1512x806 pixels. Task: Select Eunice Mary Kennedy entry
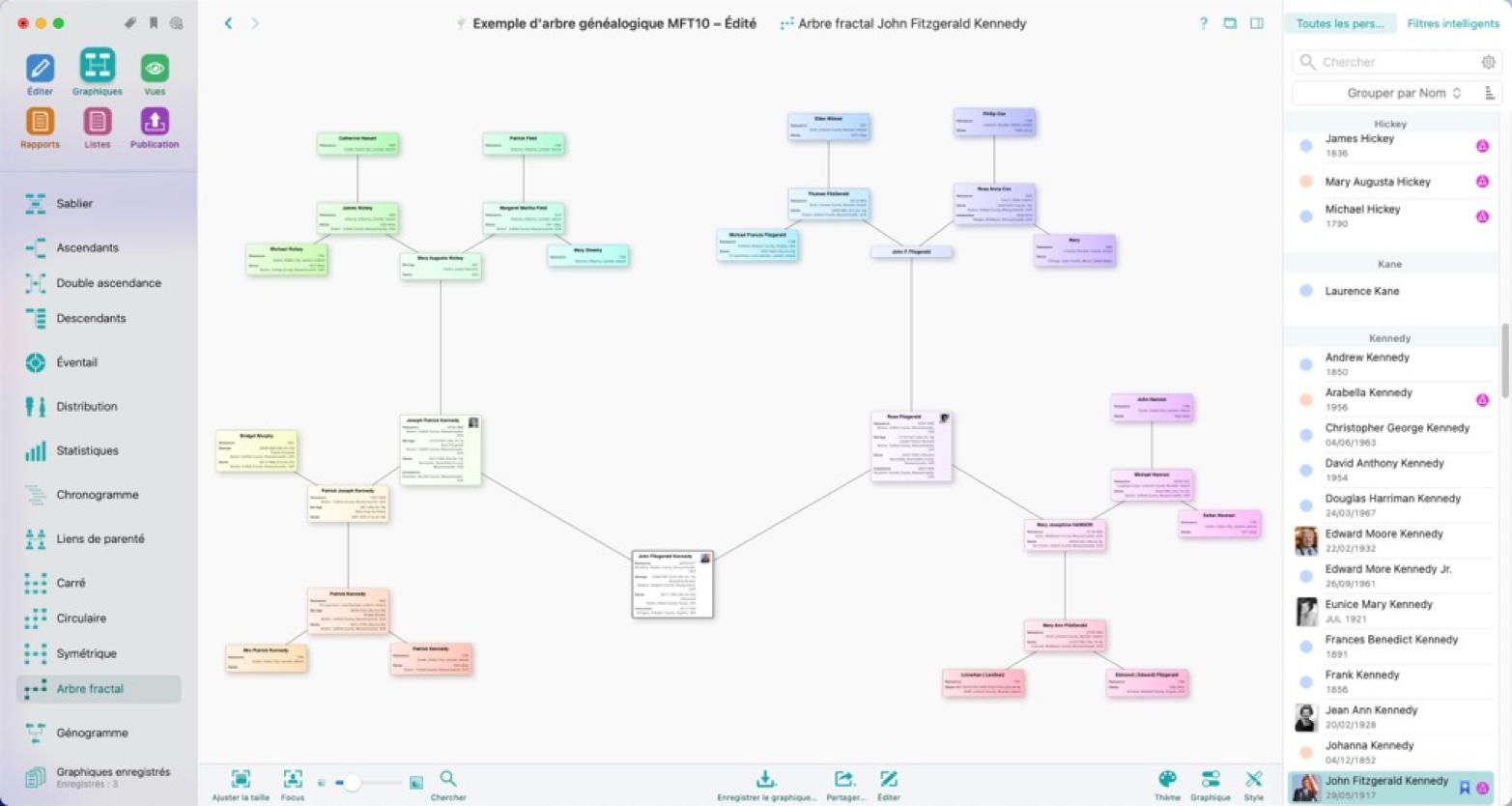pos(1391,611)
